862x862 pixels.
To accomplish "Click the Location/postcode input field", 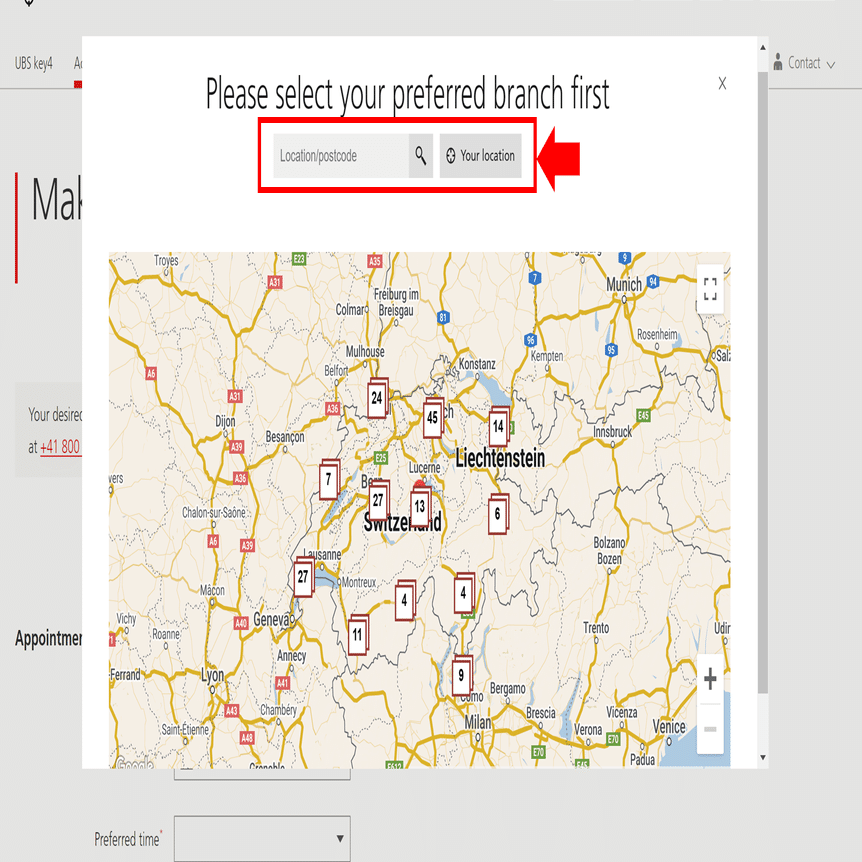I will coord(341,156).
